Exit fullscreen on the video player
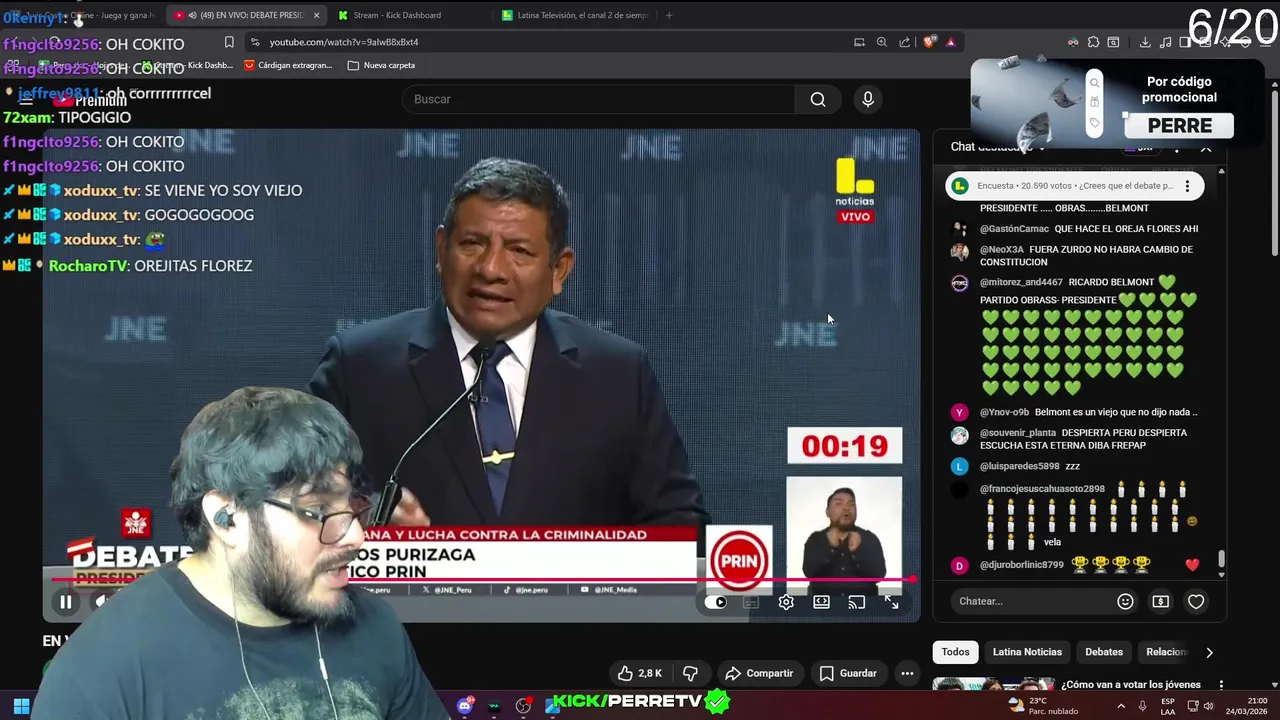1280x720 pixels. (891, 602)
